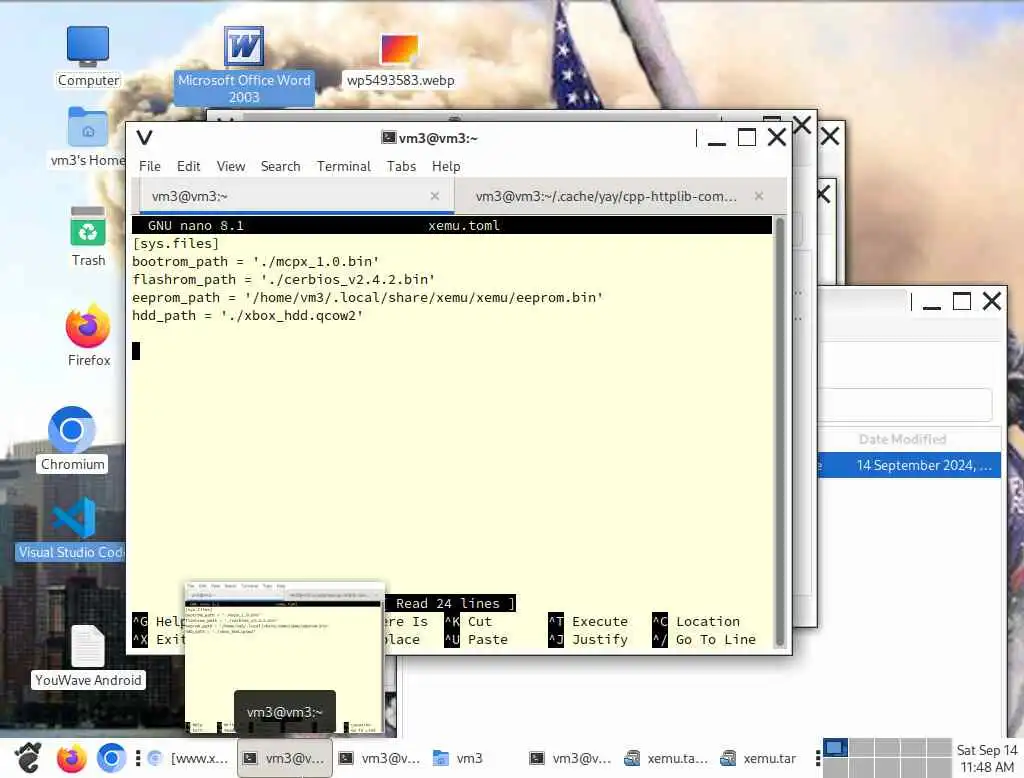Click the terminal vertical scrollbar

pos(779,432)
